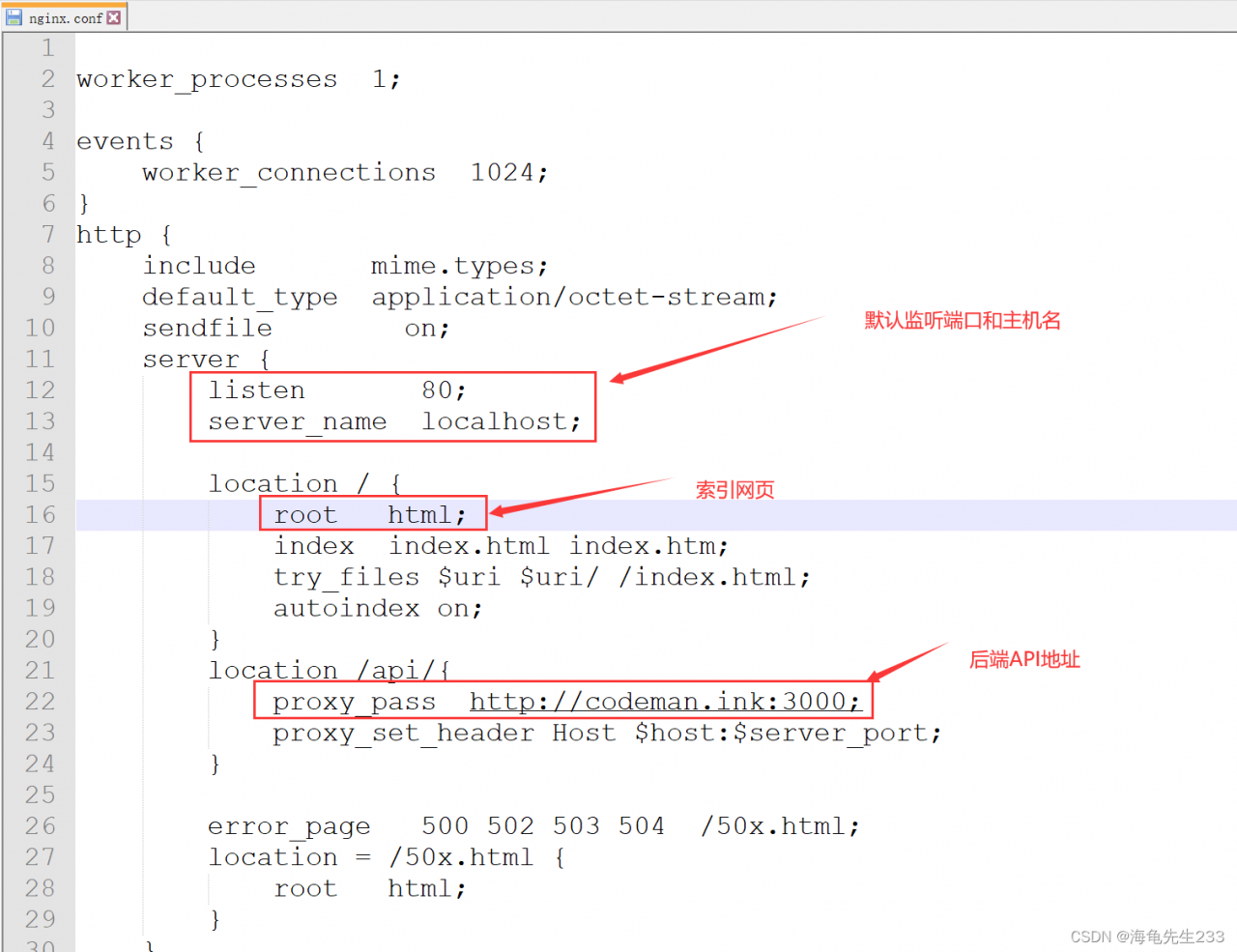The width and height of the screenshot is (1237, 952).
Task: Click the 'http {' line
Action: [x=125, y=235]
